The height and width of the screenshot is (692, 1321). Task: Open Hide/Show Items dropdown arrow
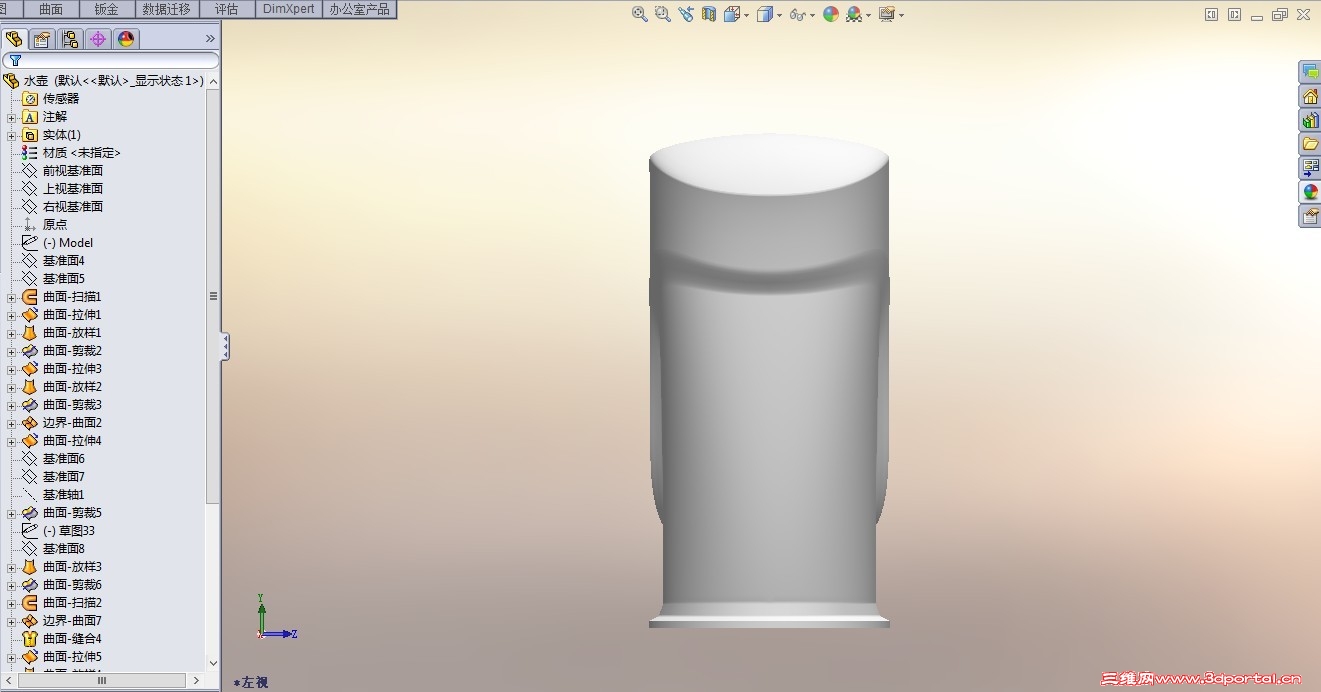pos(812,15)
